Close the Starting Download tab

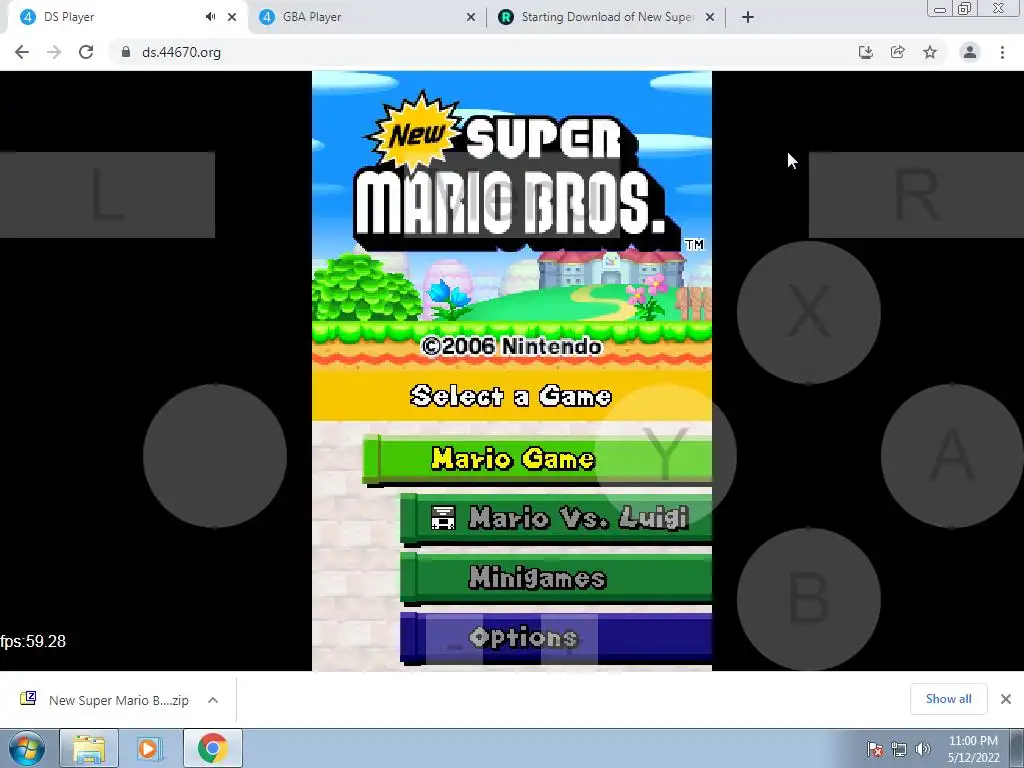click(710, 17)
